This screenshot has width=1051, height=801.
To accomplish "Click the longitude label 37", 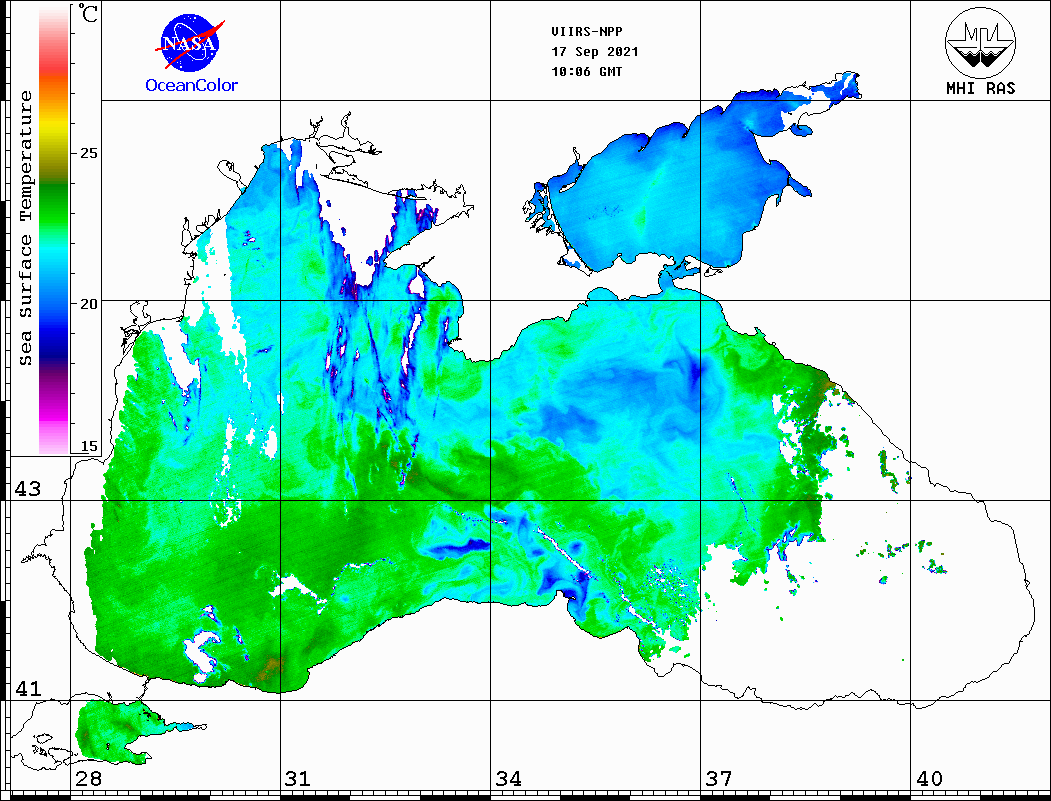I will [x=719, y=778].
